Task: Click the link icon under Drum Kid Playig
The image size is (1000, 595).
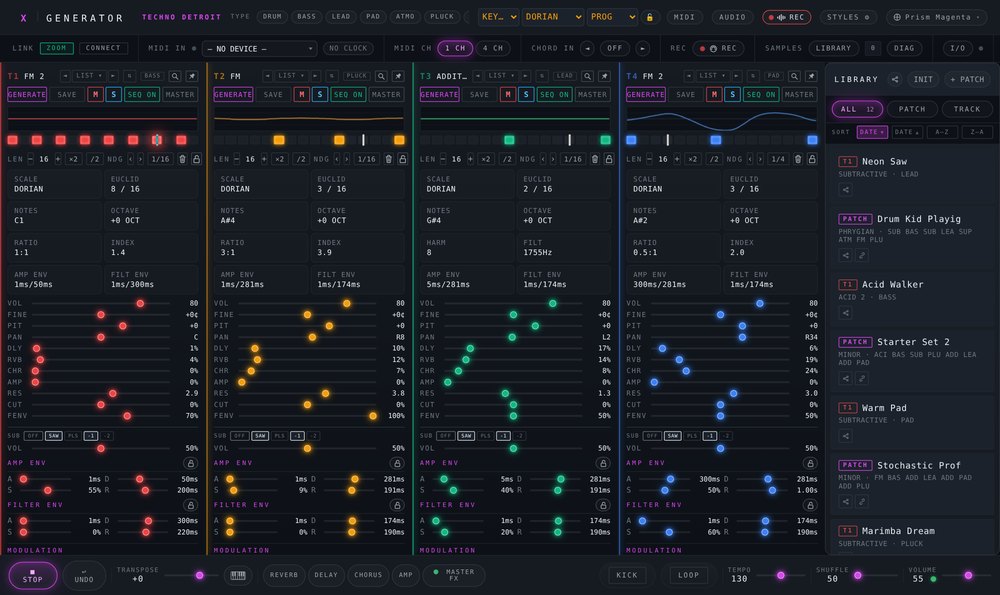Action: point(862,256)
